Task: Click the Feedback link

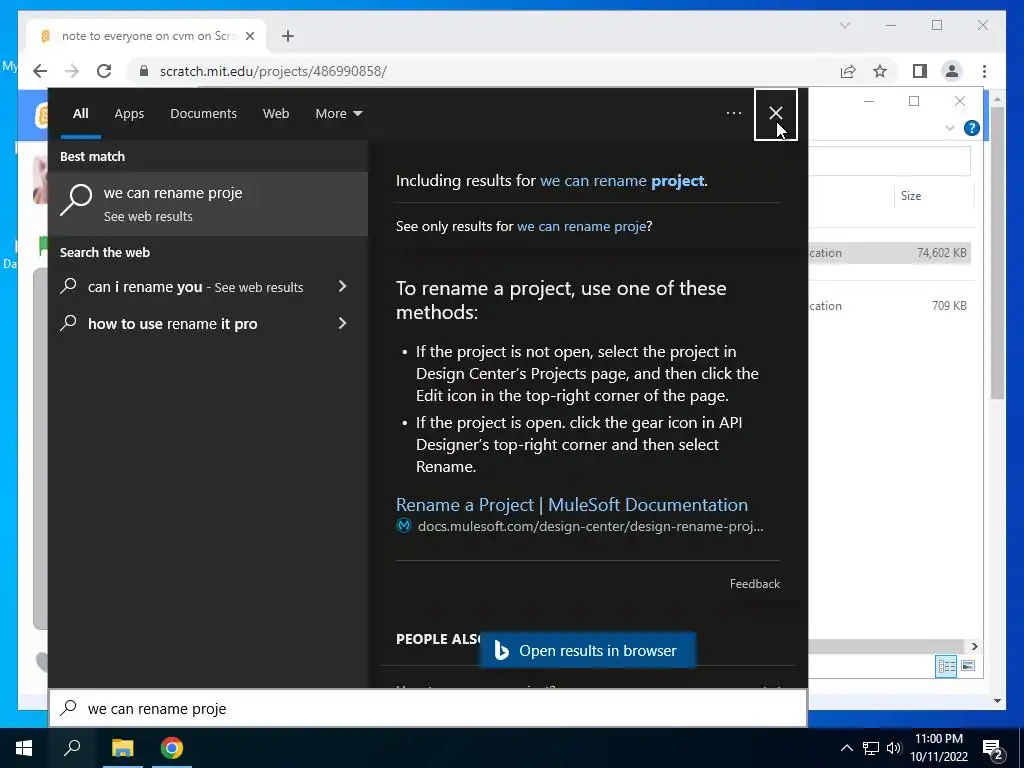Action: (754, 584)
